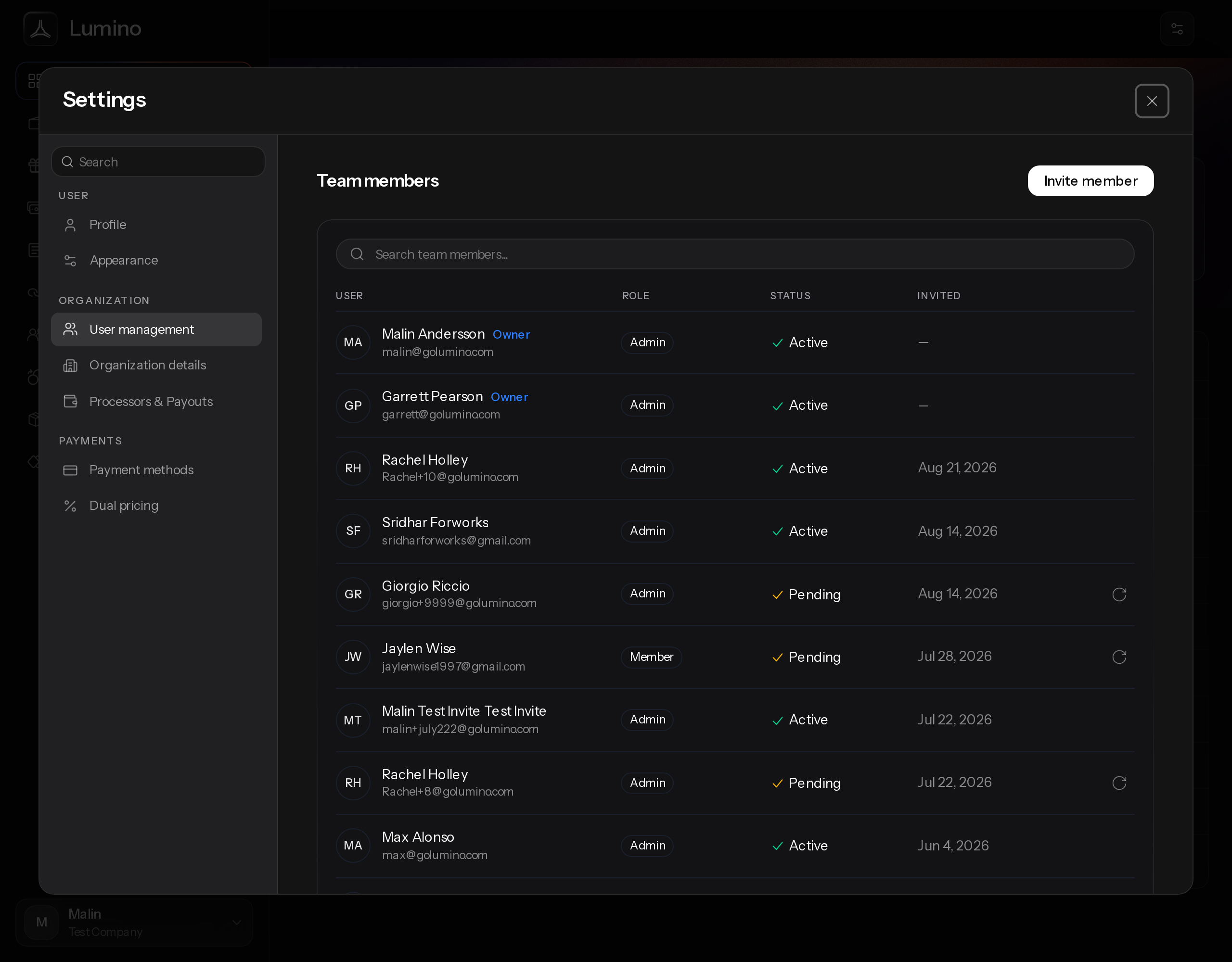Open the Profile settings page
Image resolution: width=1232 pixels, height=962 pixels.
156,225
